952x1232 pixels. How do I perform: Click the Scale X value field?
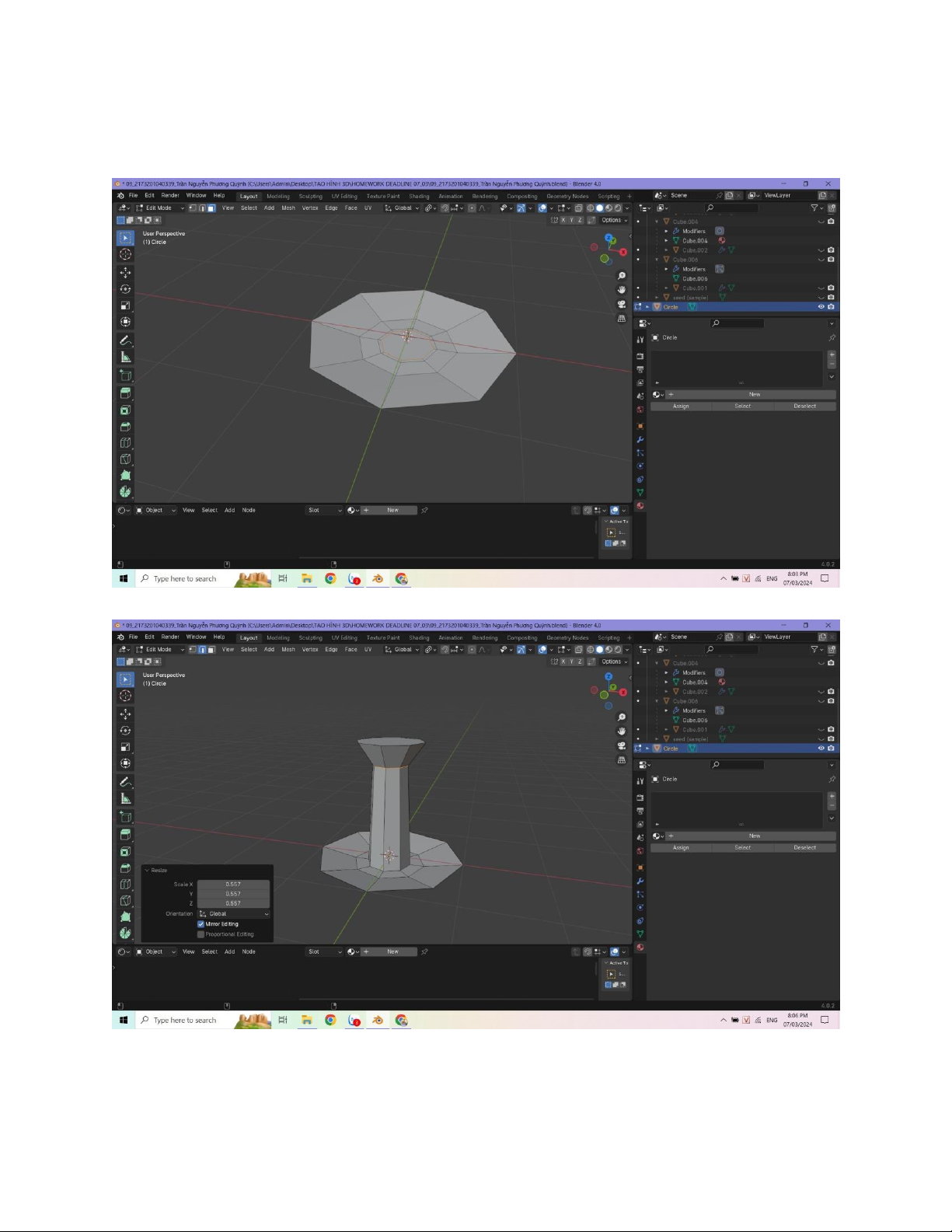coord(233,885)
